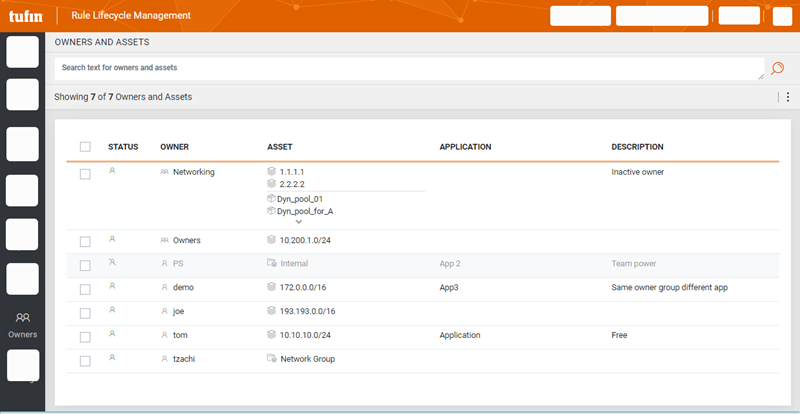The height and width of the screenshot is (414, 800).
Task: Click the network icon next to 10.200.1.0/24
Action: (x=271, y=239)
